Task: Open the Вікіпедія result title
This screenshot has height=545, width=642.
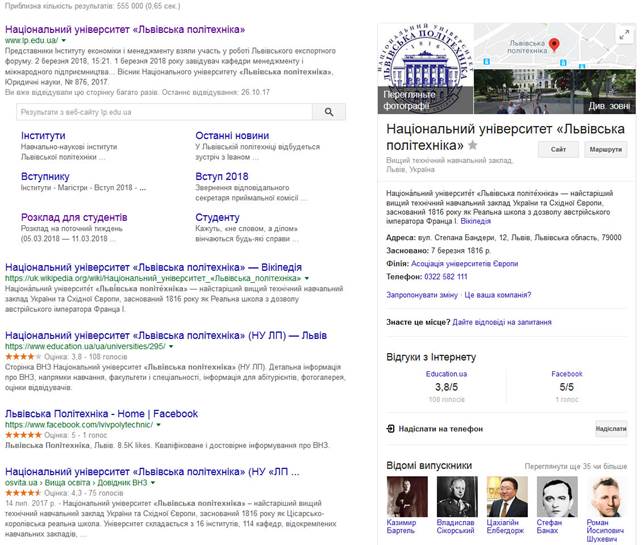Action: point(153,267)
